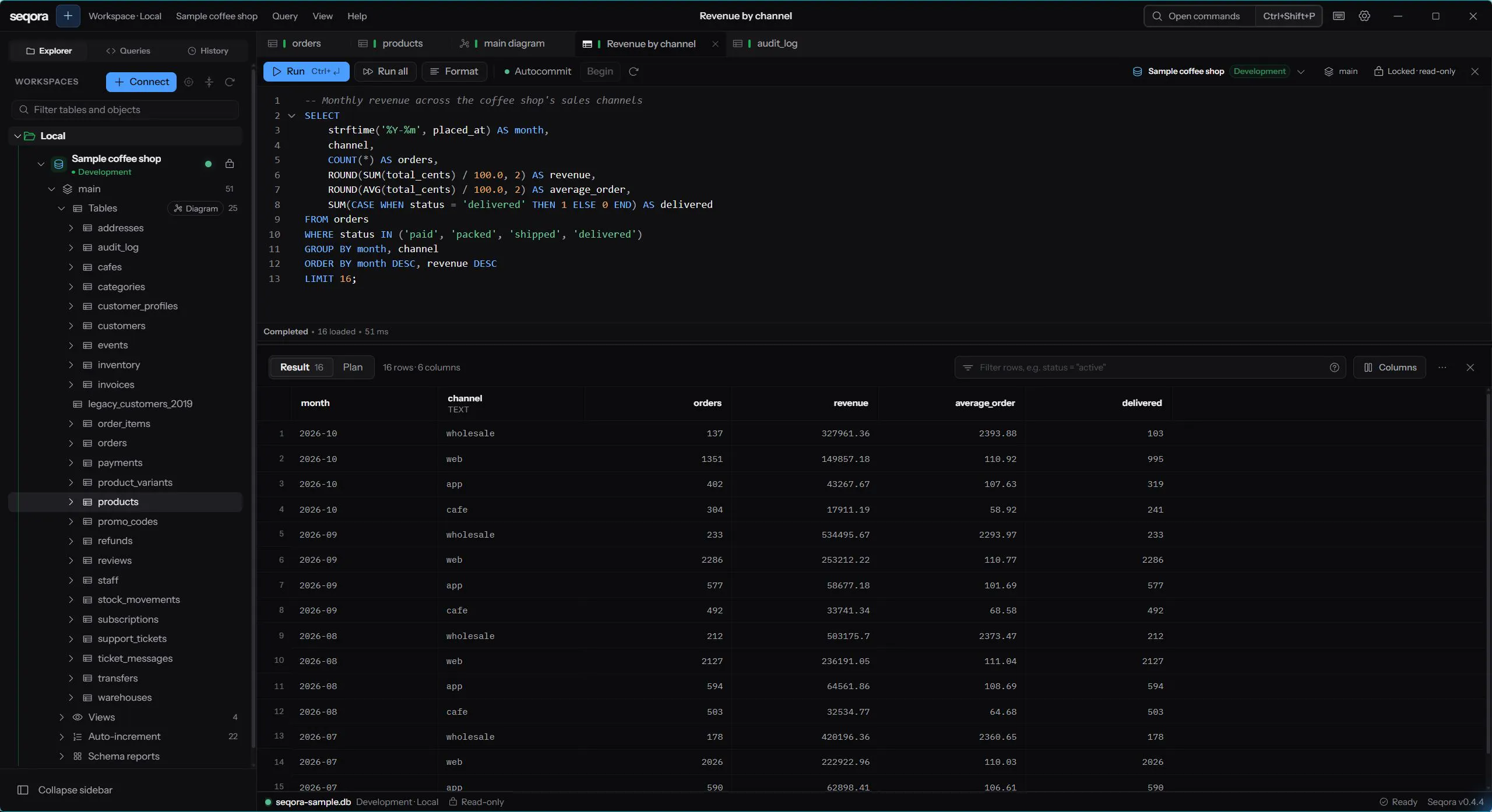Open the Query menu

(x=284, y=16)
